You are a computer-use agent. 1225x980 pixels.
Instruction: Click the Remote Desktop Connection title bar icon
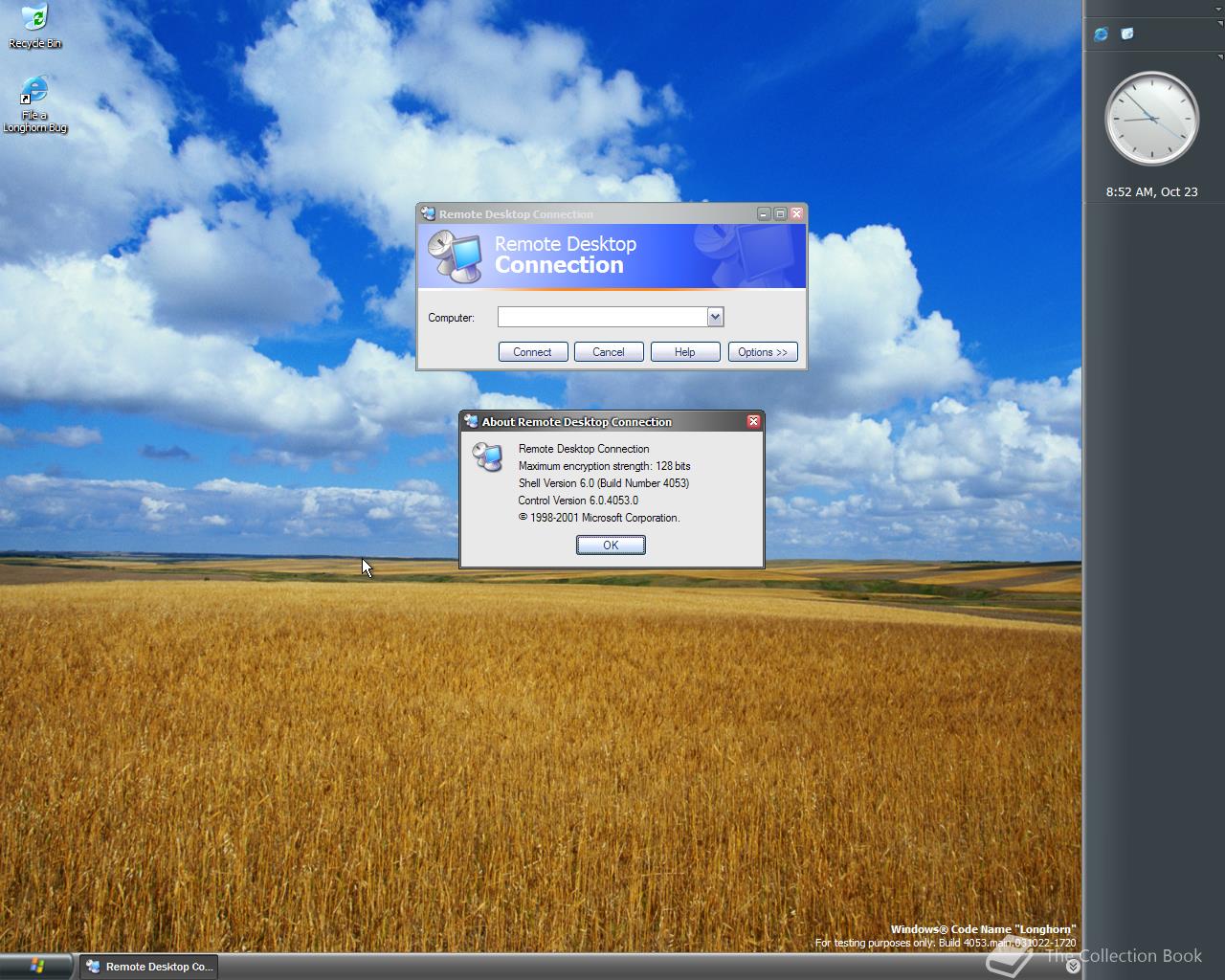click(428, 213)
